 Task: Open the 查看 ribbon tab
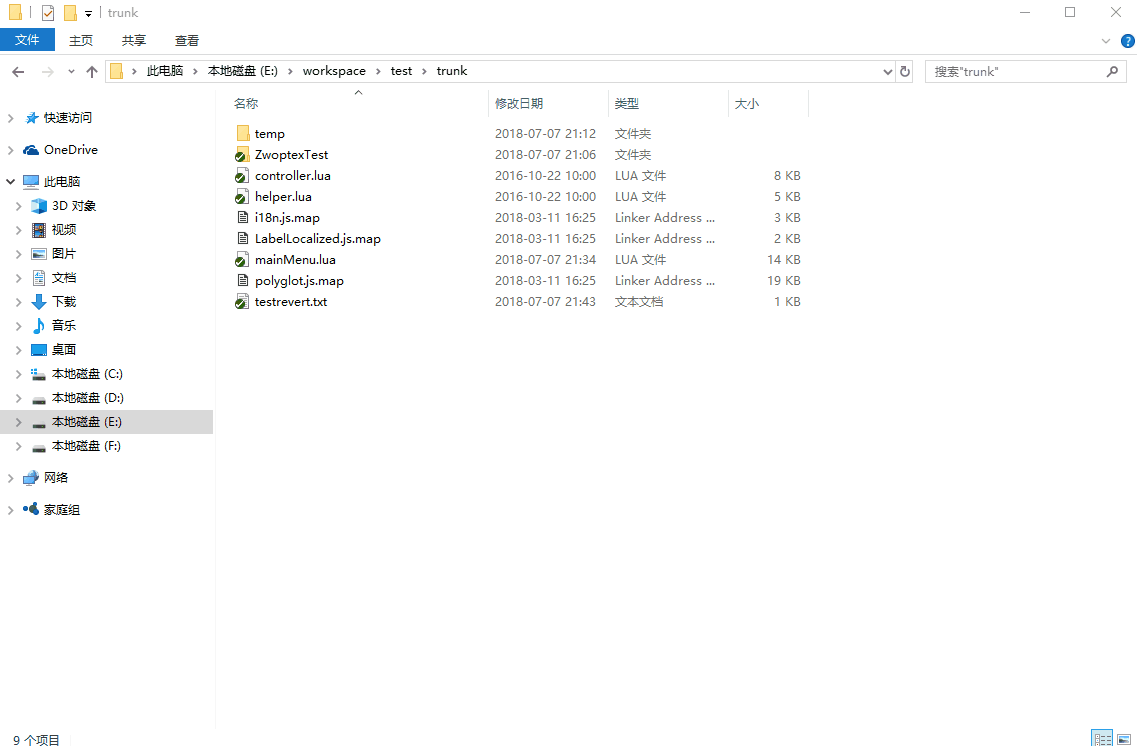coord(187,40)
